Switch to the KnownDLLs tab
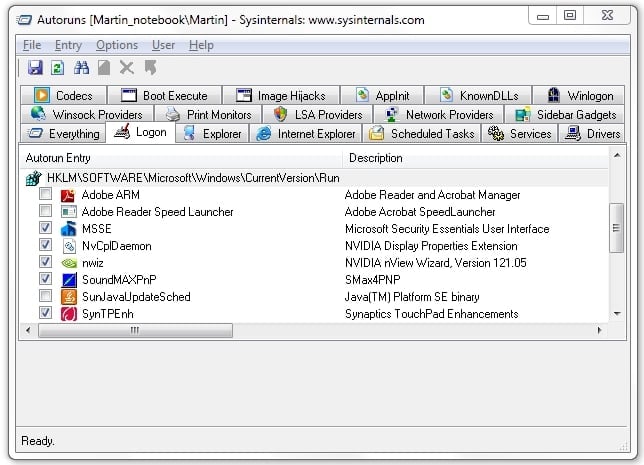This screenshot has height=465, width=644. point(478,95)
